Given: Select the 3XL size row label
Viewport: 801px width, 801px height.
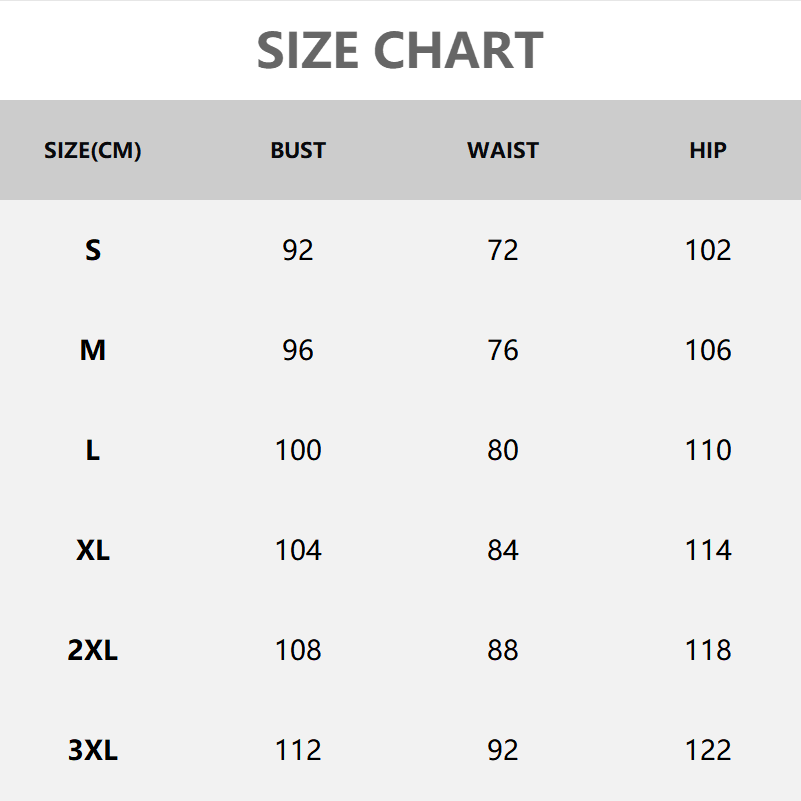Looking at the screenshot, I should click(x=93, y=750).
